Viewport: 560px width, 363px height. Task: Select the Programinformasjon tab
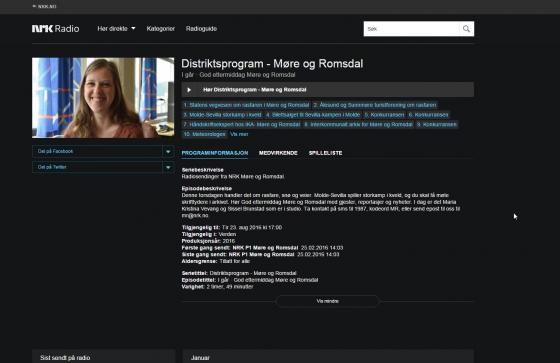tap(215, 153)
